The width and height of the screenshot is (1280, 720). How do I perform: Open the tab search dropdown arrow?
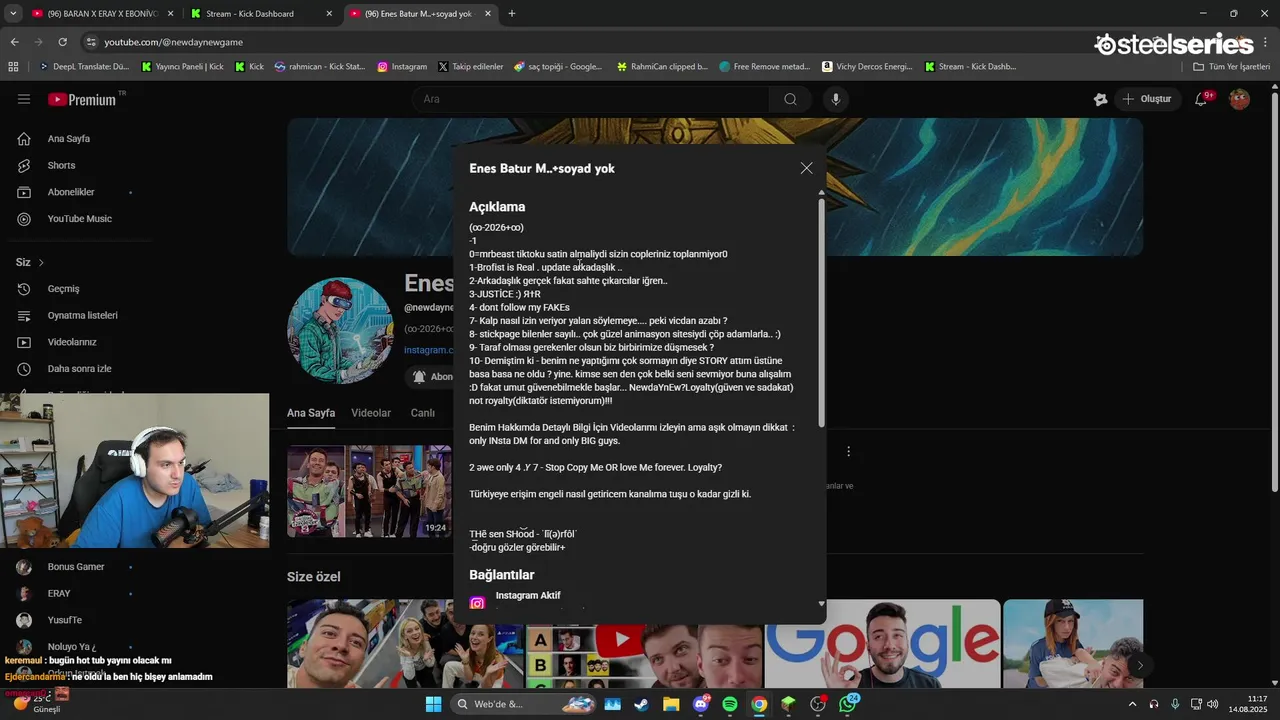[x=13, y=14]
